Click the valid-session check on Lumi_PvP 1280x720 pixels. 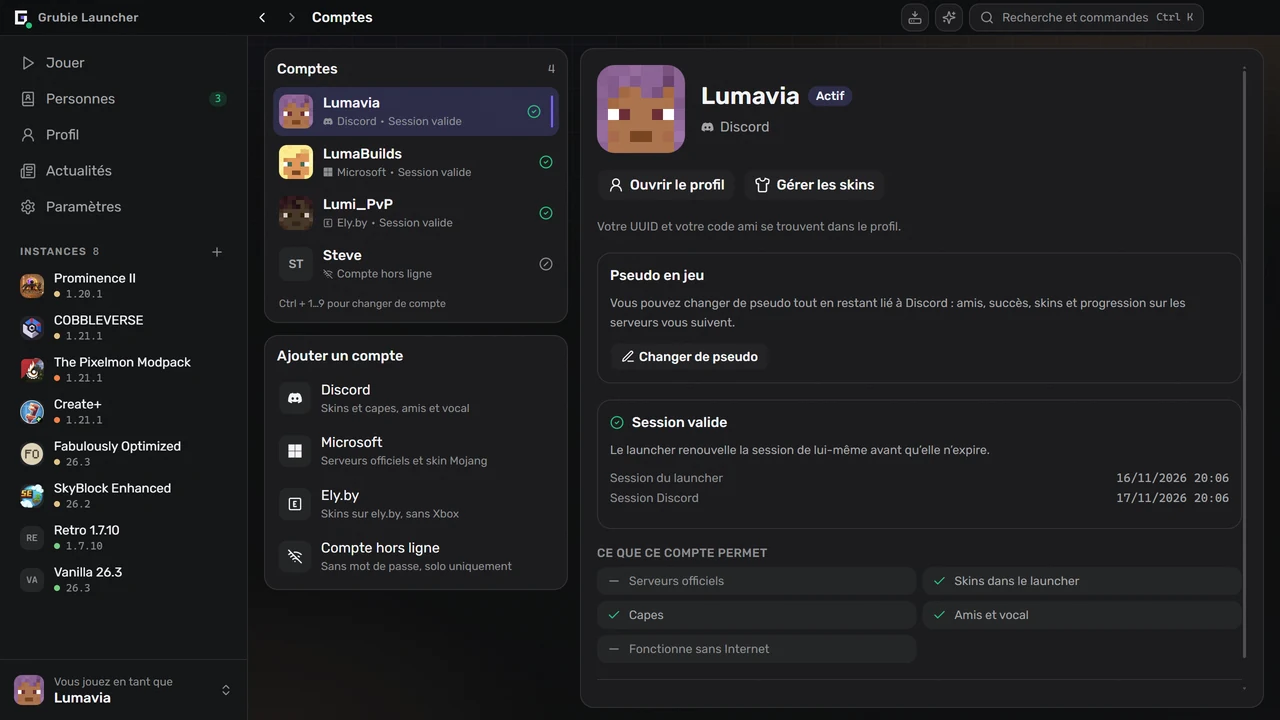(546, 213)
